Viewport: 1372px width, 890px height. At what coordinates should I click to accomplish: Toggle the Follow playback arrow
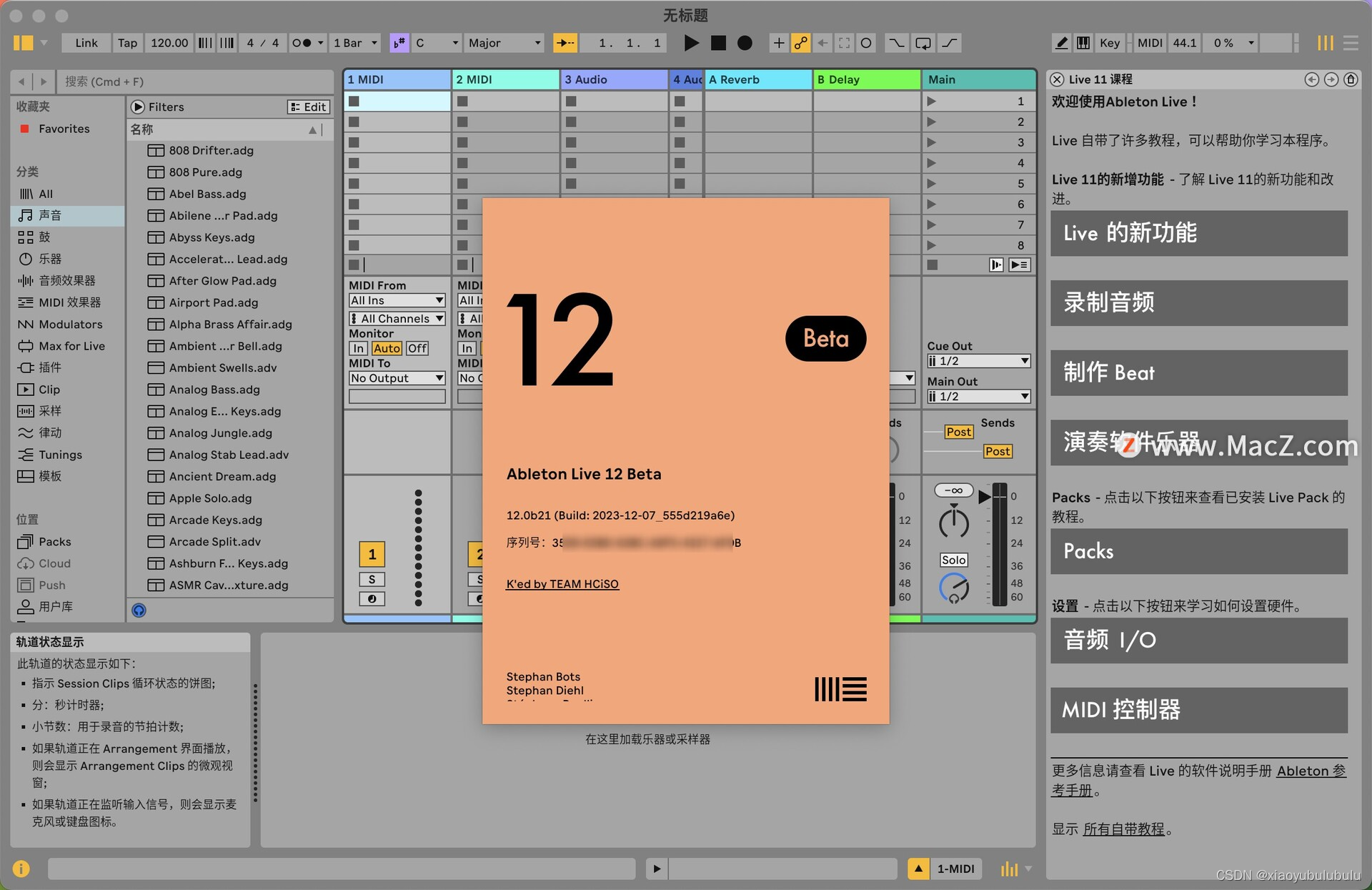tap(565, 43)
